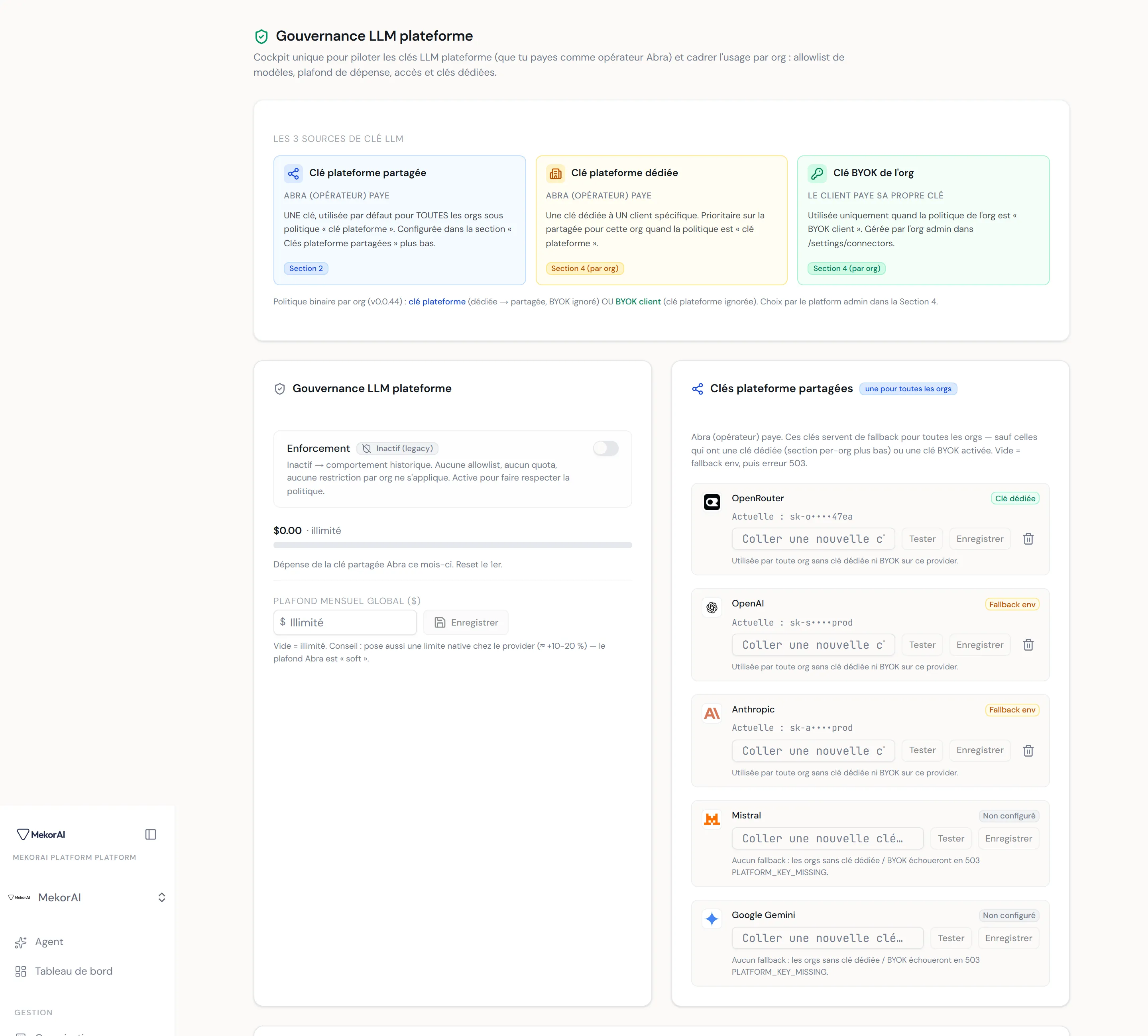This screenshot has width=1148, height=1036.
Task: Save the OpenAI key with Enregistrer
Action: [x=980, y=645]
